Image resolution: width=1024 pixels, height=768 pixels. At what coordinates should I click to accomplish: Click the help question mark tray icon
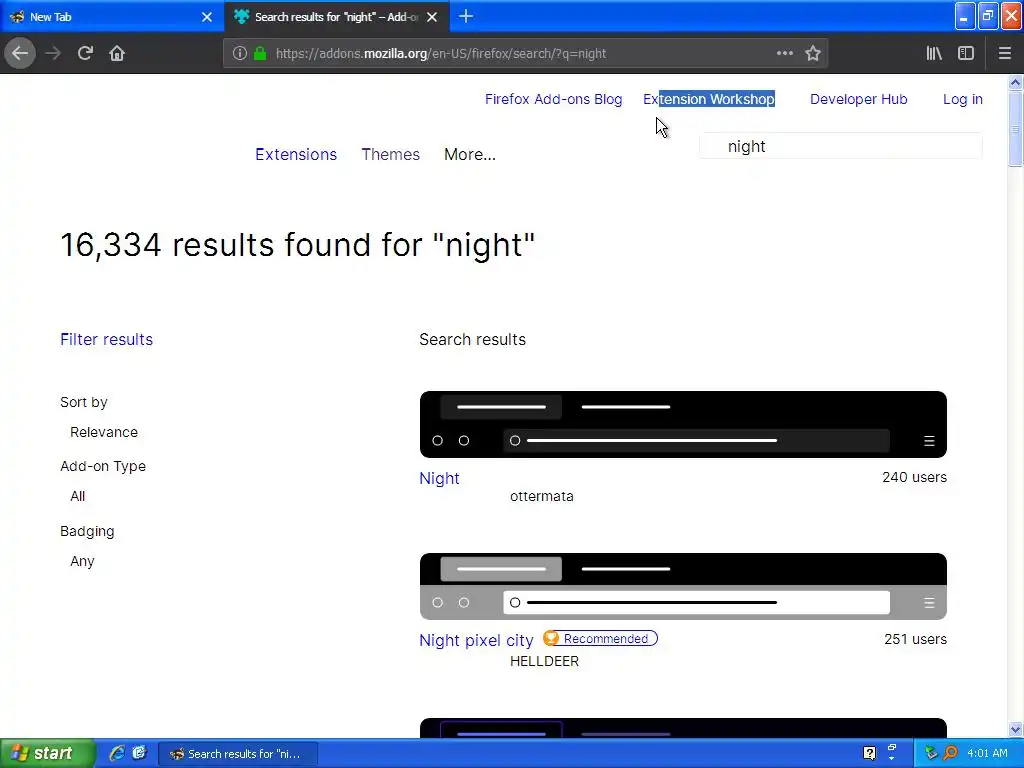pyautogui.click(x=869, y=753)
